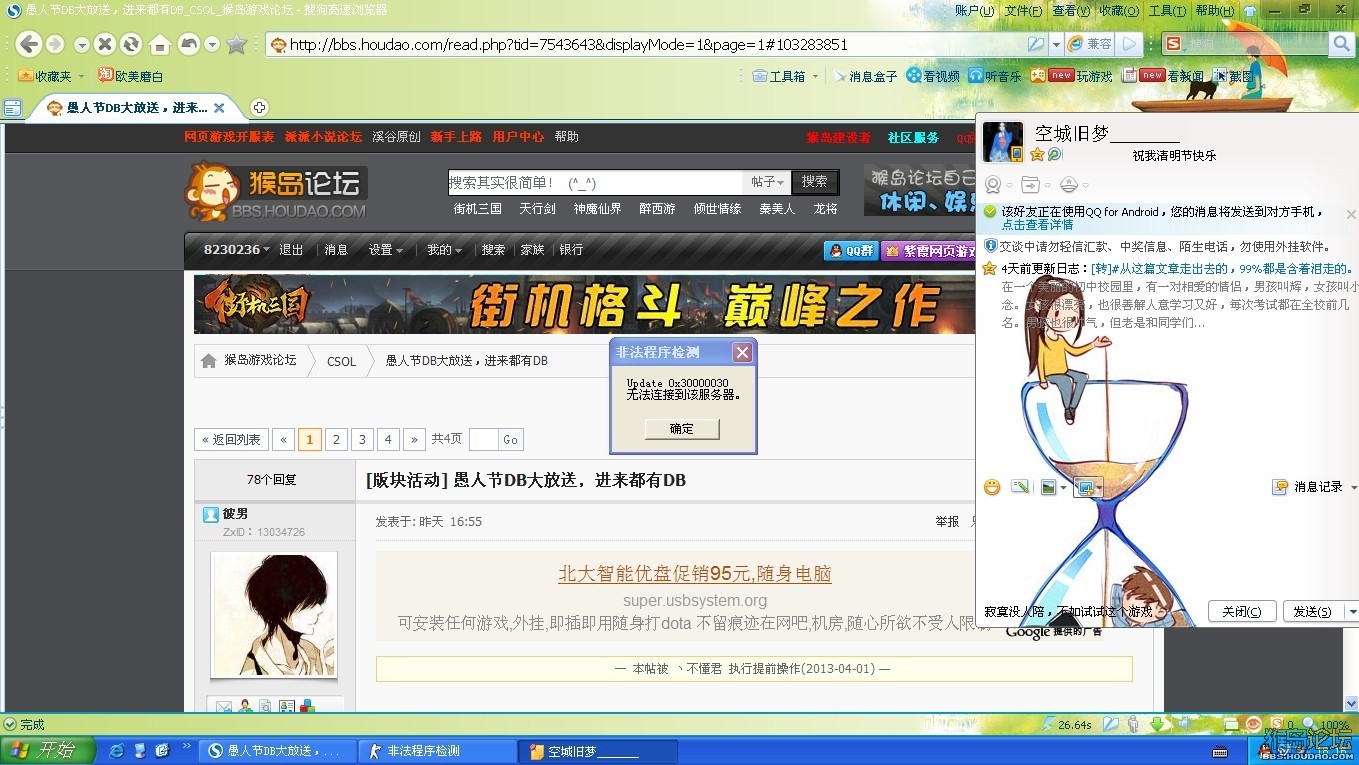
Task: Click QQ remote assistance icon
Action: point(1068,185)
